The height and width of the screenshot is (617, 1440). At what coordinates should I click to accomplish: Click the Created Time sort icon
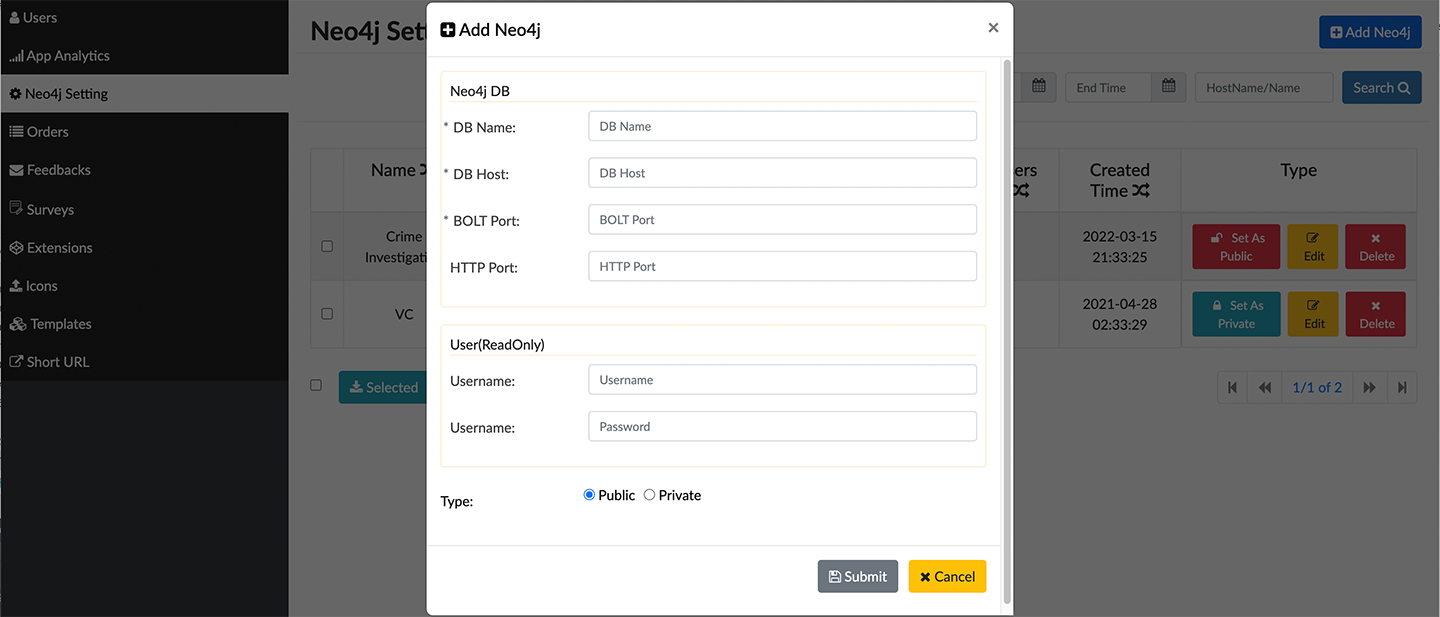pos(1140,190)
